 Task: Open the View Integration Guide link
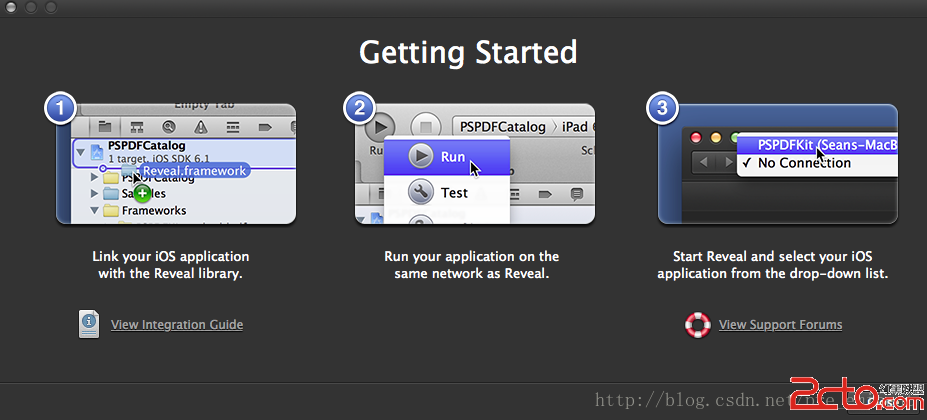click(177, 325)
